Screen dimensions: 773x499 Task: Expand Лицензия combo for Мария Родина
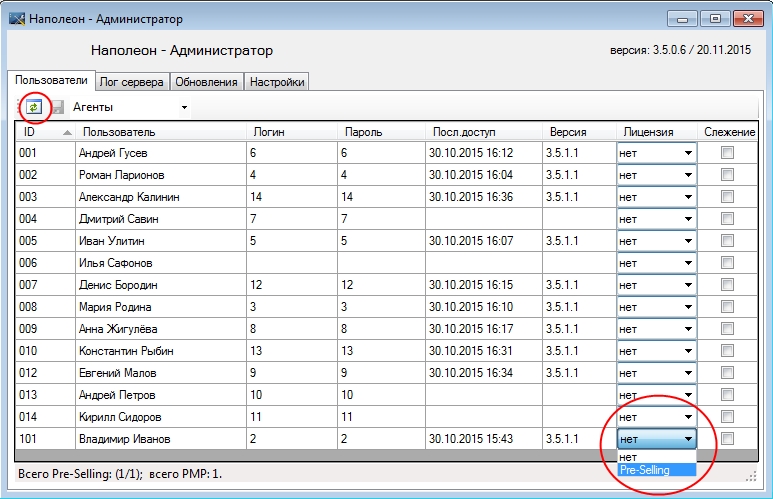[x=688, y=307]
